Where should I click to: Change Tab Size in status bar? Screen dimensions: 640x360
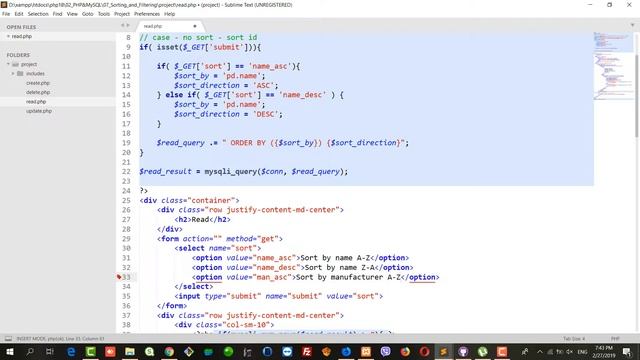pyautogui.click(x=574, y=339)
